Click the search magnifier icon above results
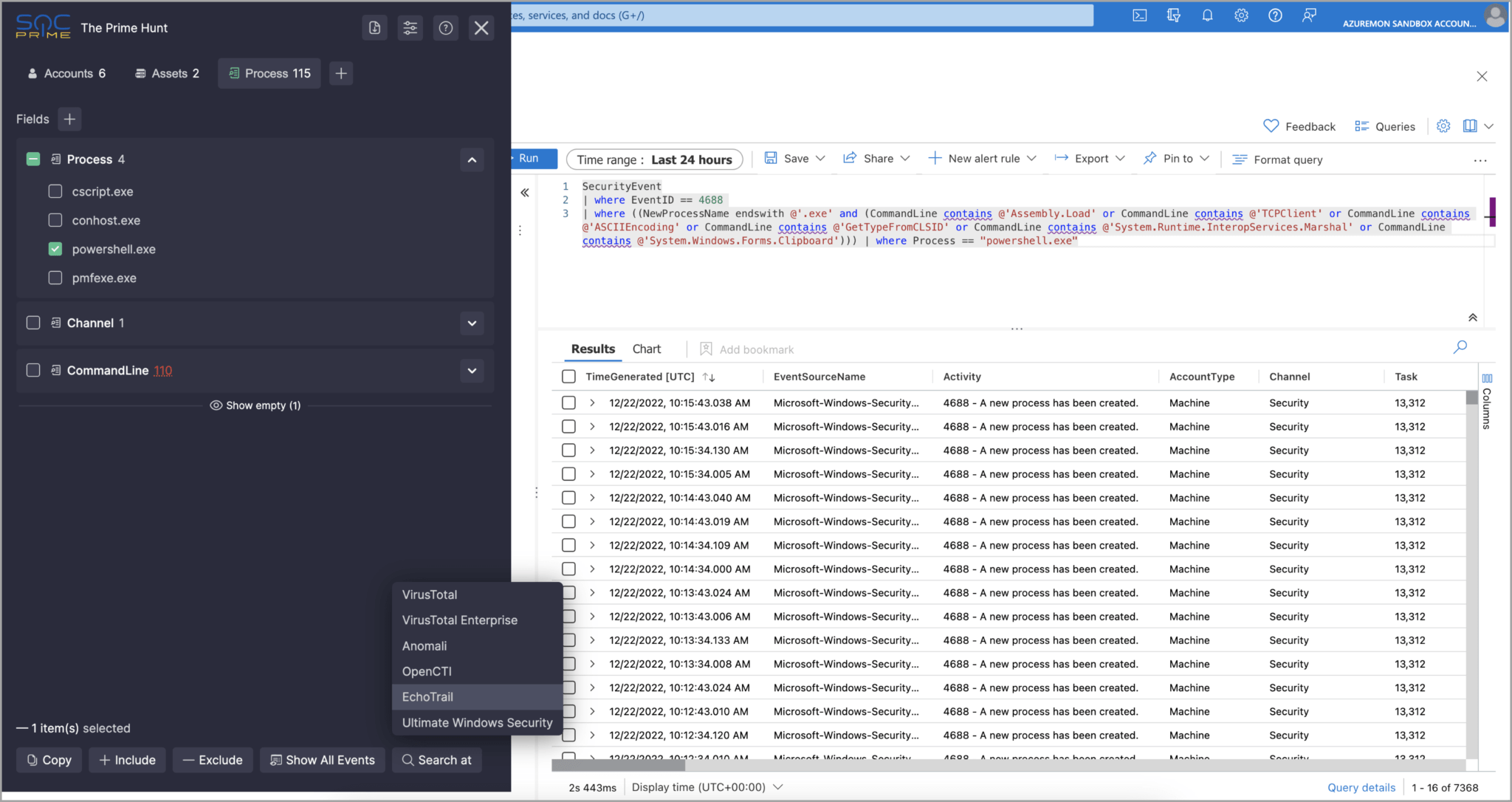 click(x=1460, y=347)
